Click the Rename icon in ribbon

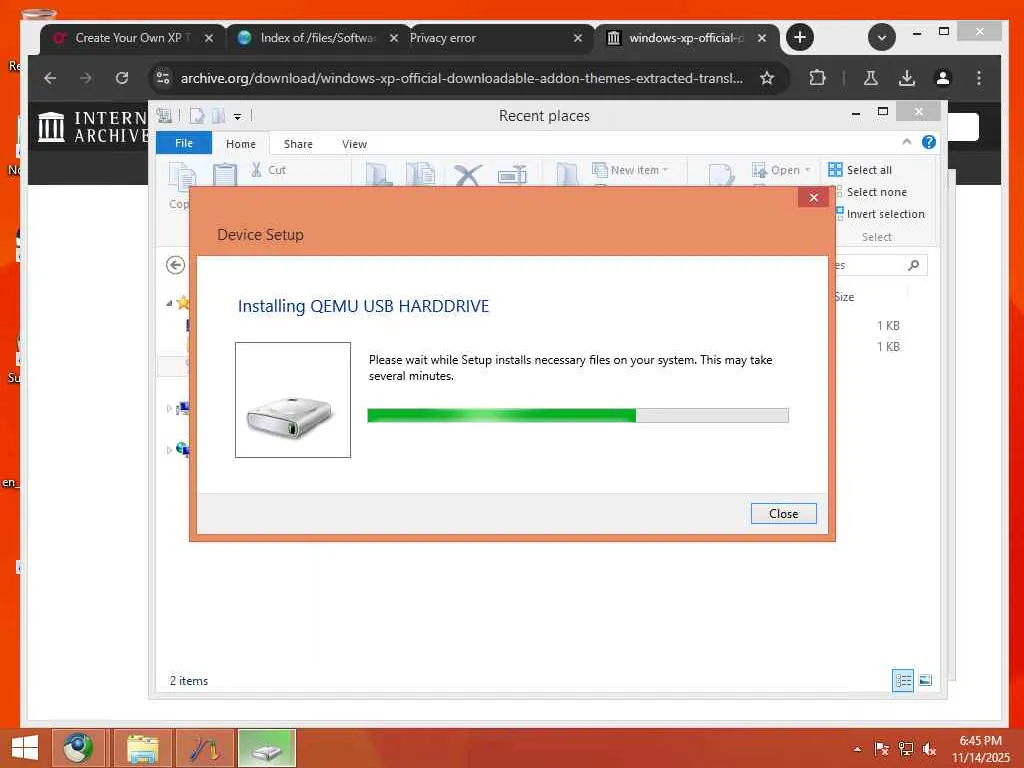(x=512, y=175)
